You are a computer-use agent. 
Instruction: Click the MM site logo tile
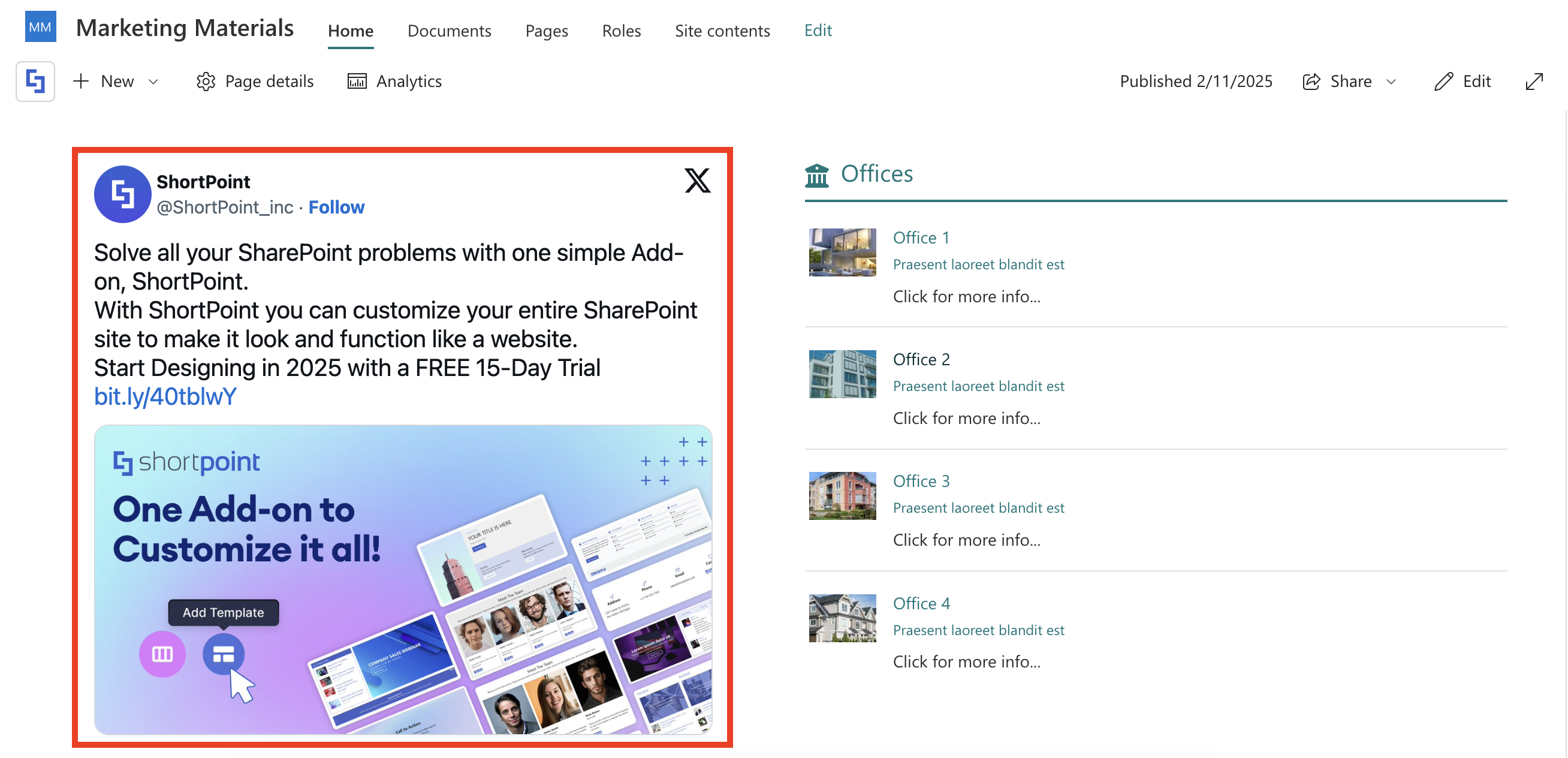tap(40, 27)
